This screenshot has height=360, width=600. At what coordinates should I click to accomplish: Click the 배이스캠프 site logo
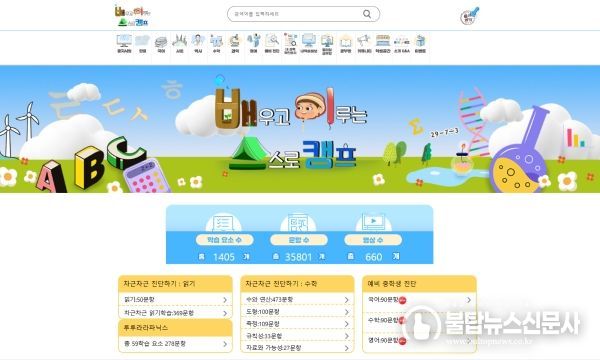pyautogui.click(x=133, y=15)
